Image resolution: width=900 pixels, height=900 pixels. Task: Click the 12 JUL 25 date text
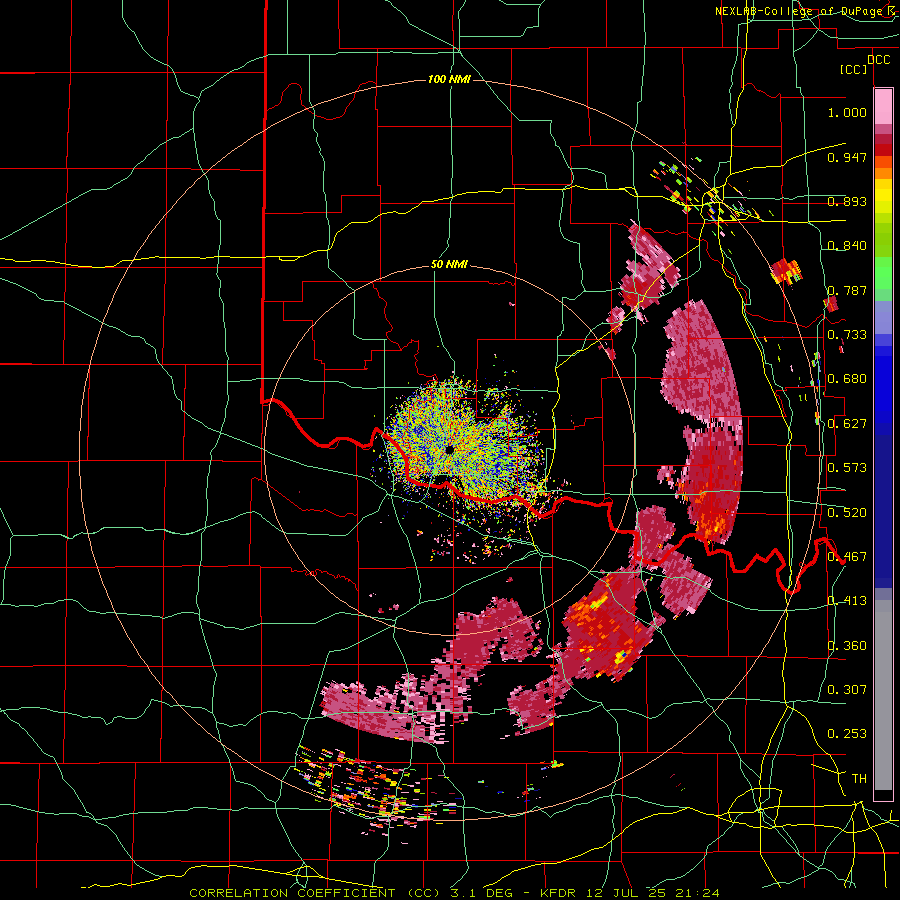click(628, 893)
